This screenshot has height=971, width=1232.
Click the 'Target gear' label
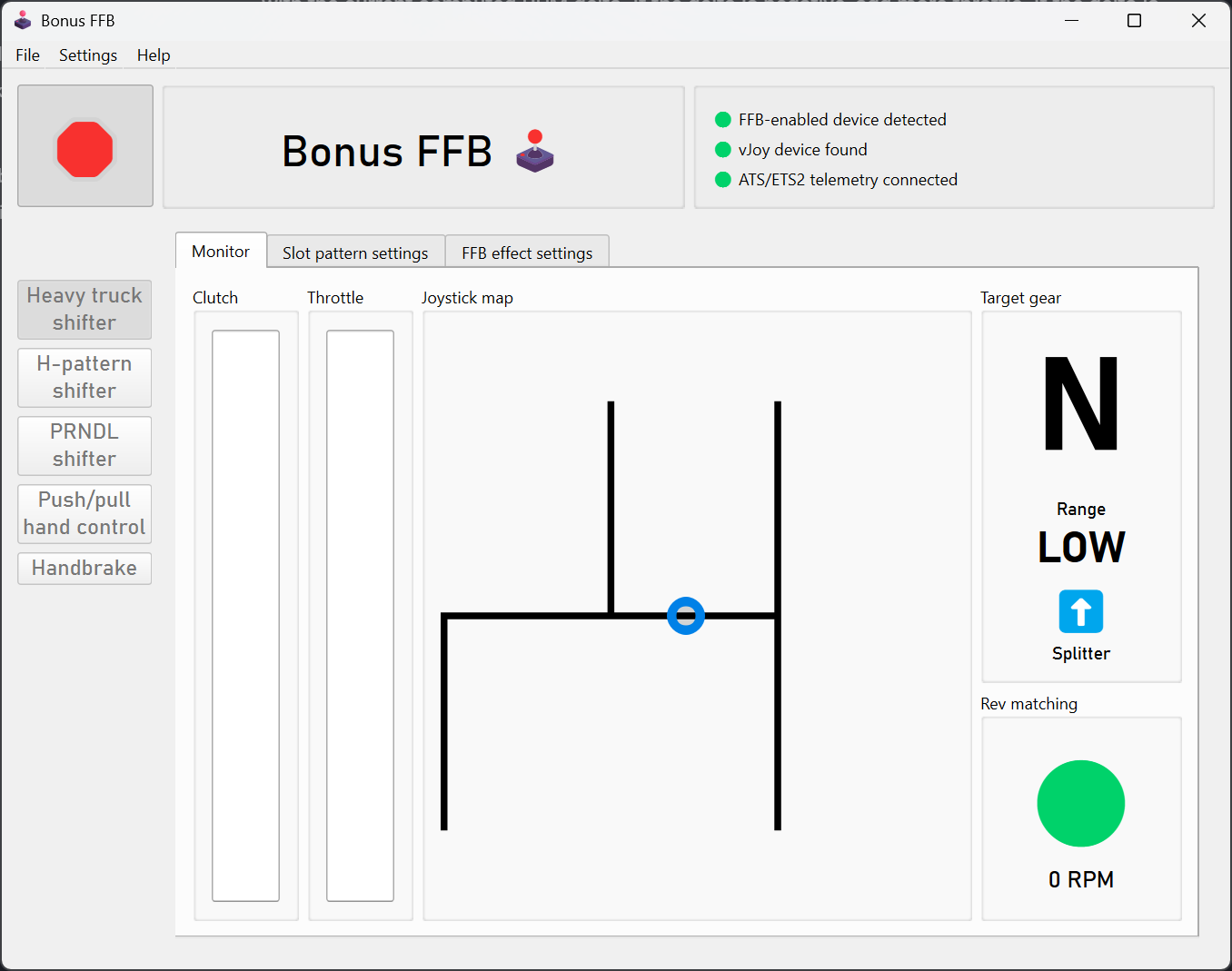(1020, 298)
